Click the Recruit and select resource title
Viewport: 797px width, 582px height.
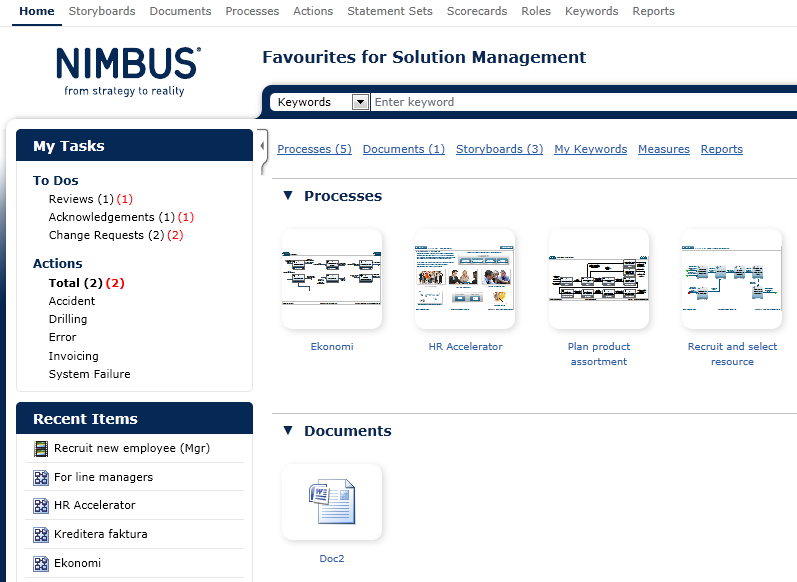[732, 354]
